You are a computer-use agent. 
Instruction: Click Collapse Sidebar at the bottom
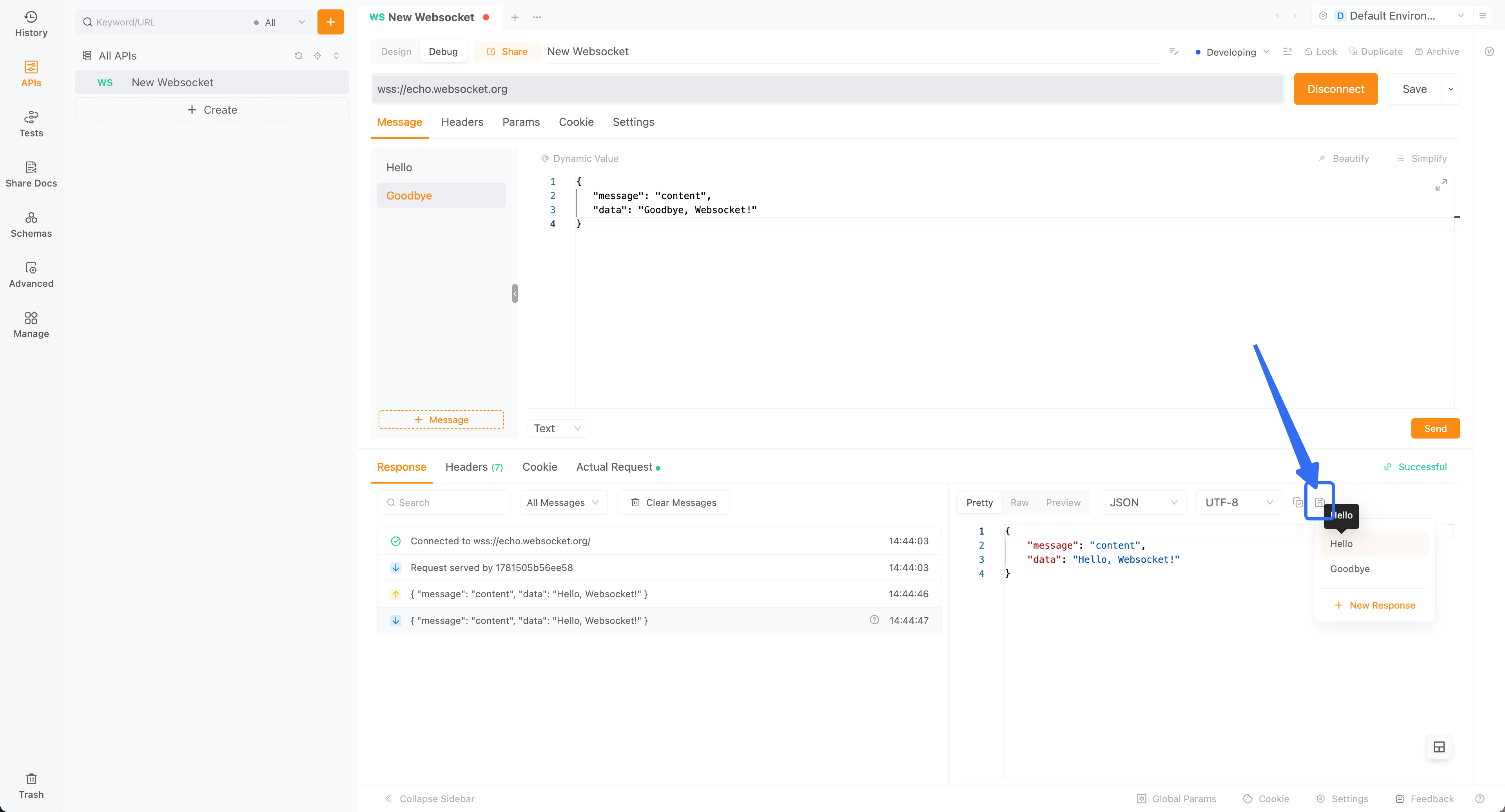click(x=429, y=799)
